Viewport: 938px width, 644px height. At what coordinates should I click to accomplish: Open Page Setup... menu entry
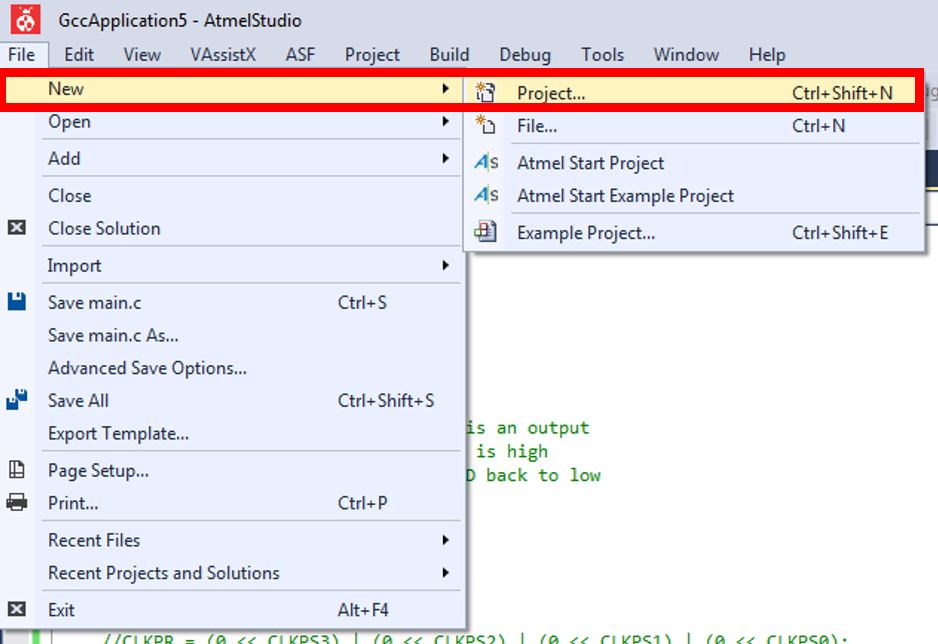[232, 470]
